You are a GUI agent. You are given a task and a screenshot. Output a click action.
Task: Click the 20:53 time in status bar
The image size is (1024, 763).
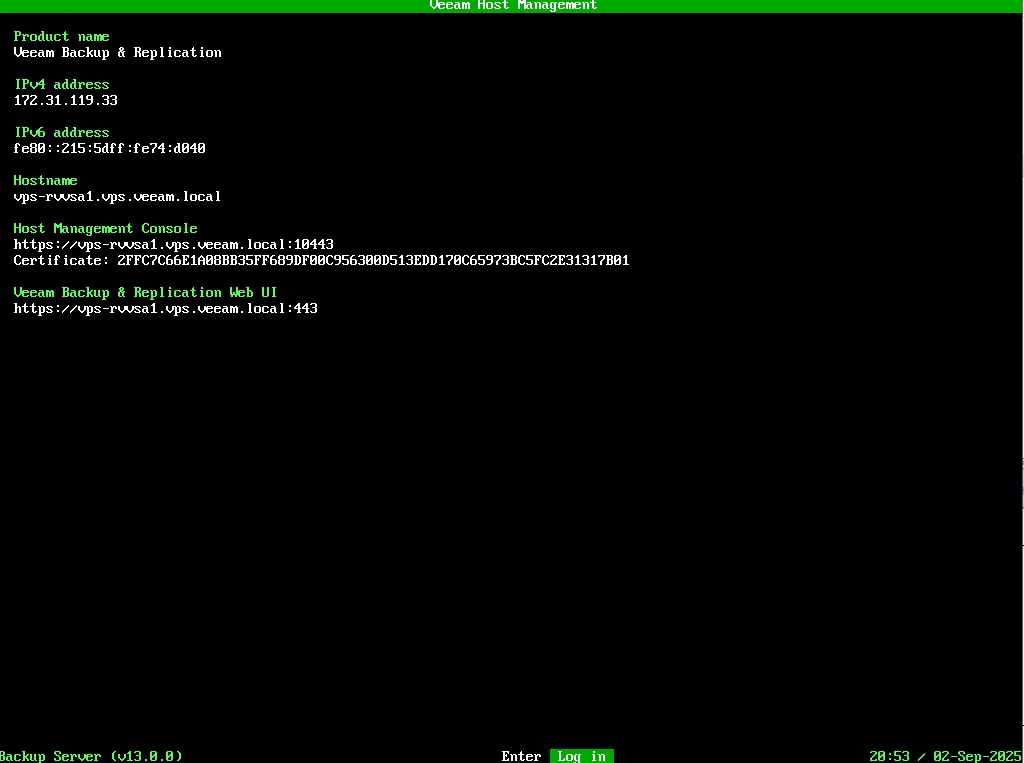889,756
